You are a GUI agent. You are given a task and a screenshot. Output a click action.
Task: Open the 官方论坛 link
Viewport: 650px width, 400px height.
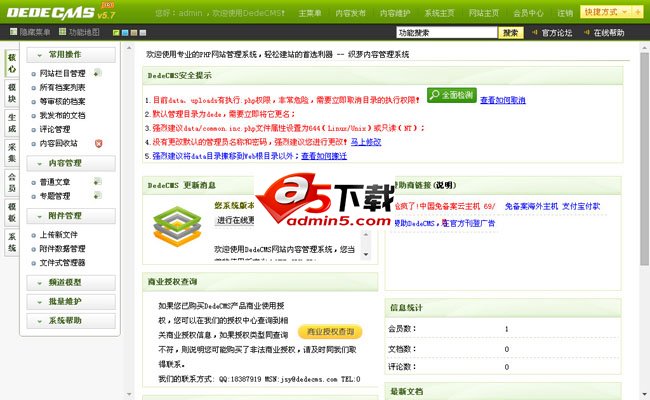pyautogui.click(x=557, y=32)
